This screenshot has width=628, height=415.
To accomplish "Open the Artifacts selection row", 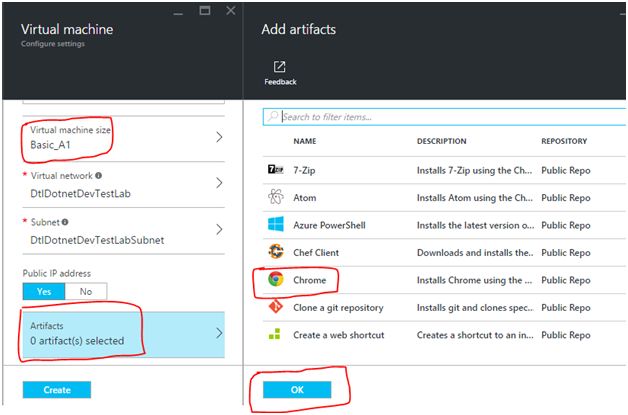I will [120, 334].
